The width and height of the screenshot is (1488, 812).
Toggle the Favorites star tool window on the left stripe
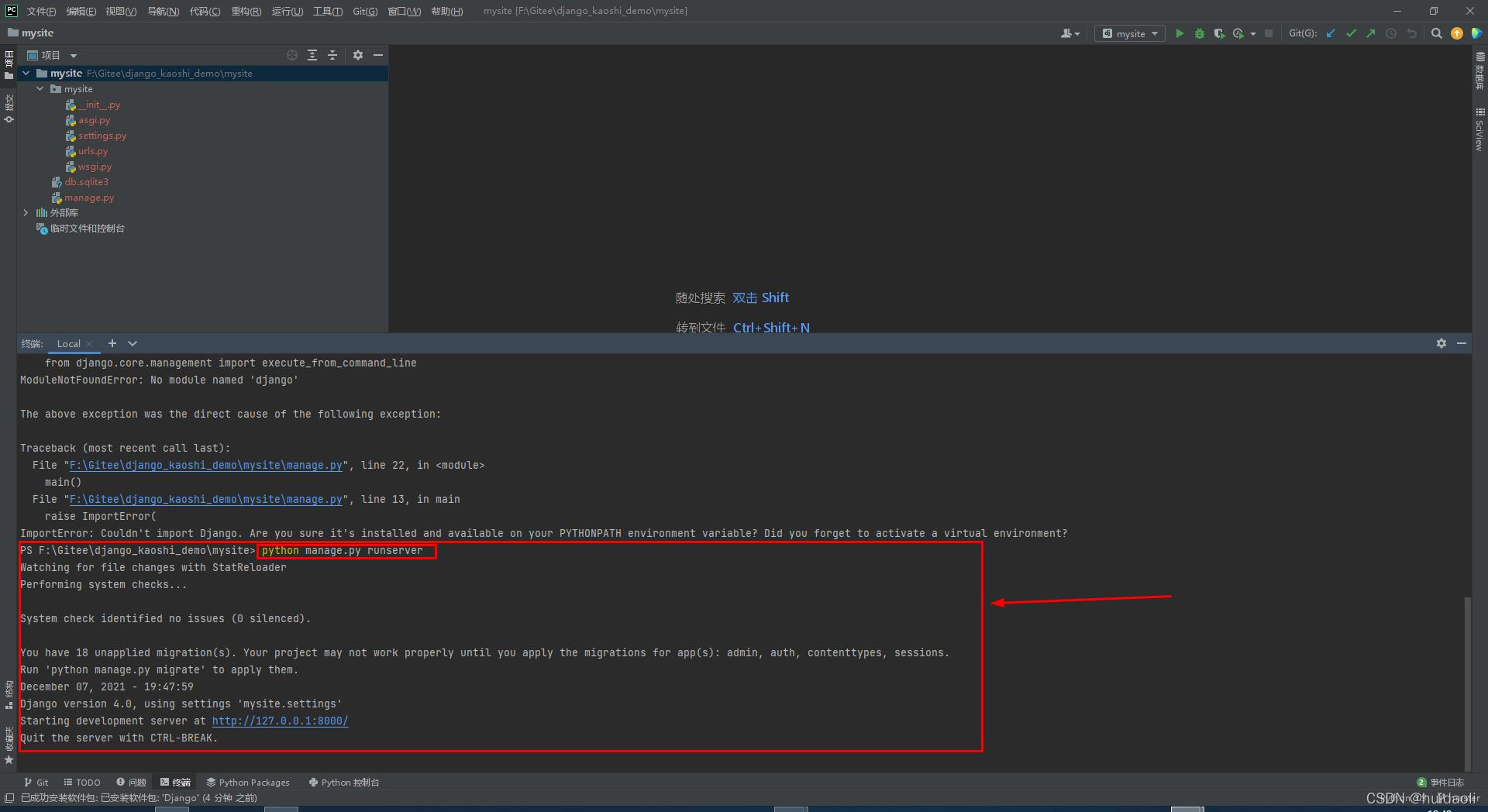pos(9,746)
